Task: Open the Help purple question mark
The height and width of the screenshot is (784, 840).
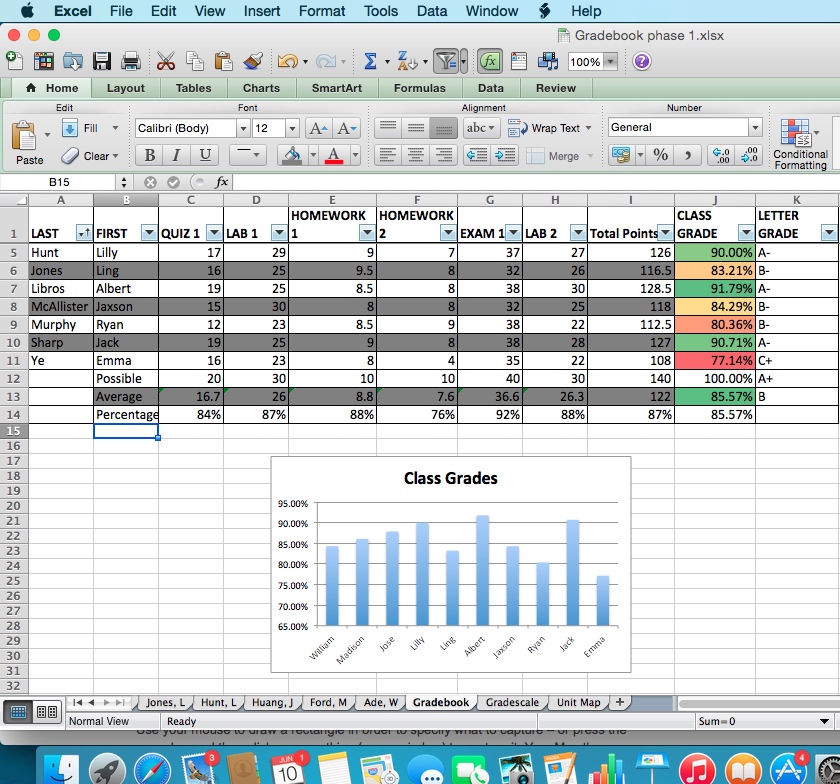Action: 642,62
